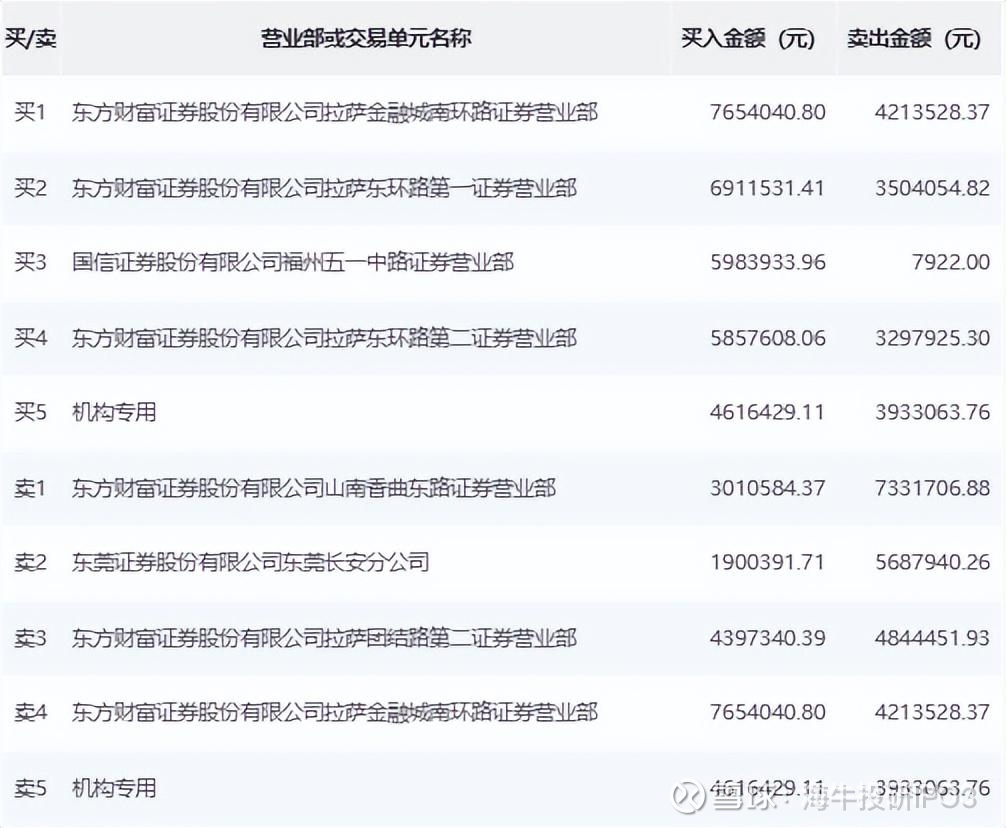Click 国信证券福州五一中路证券营业部 name

click(x=293, y=262)
